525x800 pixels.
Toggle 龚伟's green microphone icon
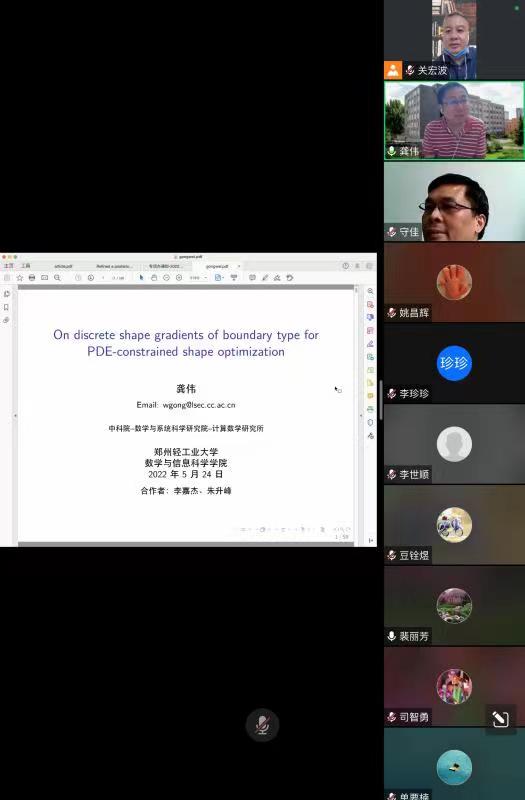391,151
